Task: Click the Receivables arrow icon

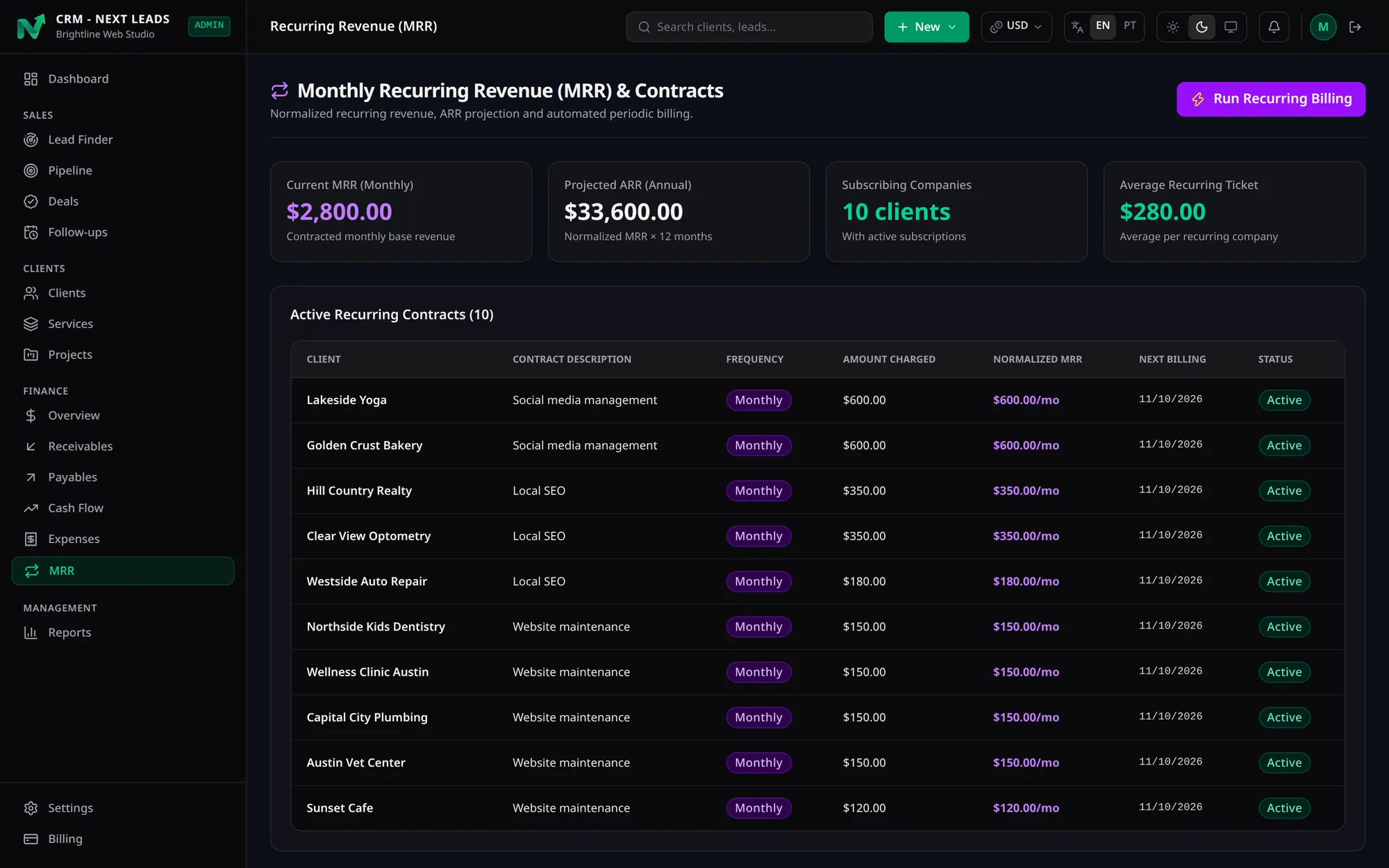Action: coord(31,446)
